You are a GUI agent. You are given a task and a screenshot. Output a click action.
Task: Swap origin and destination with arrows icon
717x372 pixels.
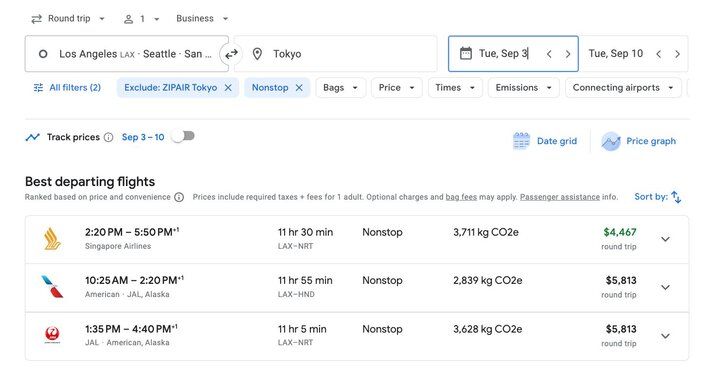(x=231, y=54)
